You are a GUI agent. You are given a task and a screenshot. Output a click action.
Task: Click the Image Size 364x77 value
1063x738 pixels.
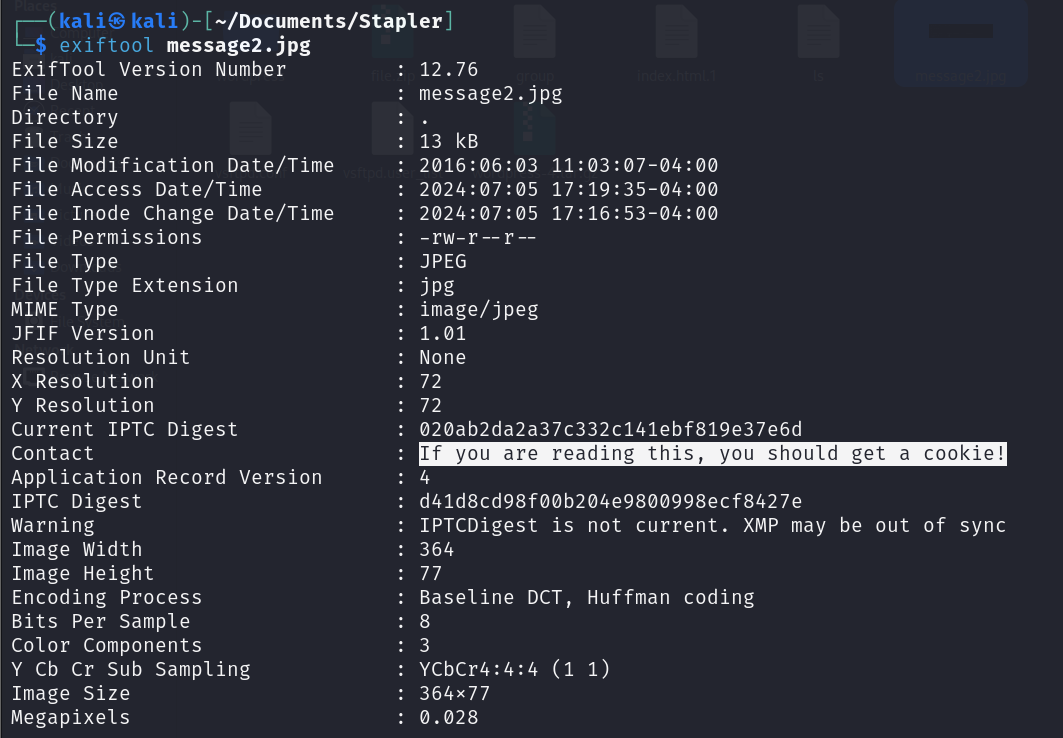454,693
